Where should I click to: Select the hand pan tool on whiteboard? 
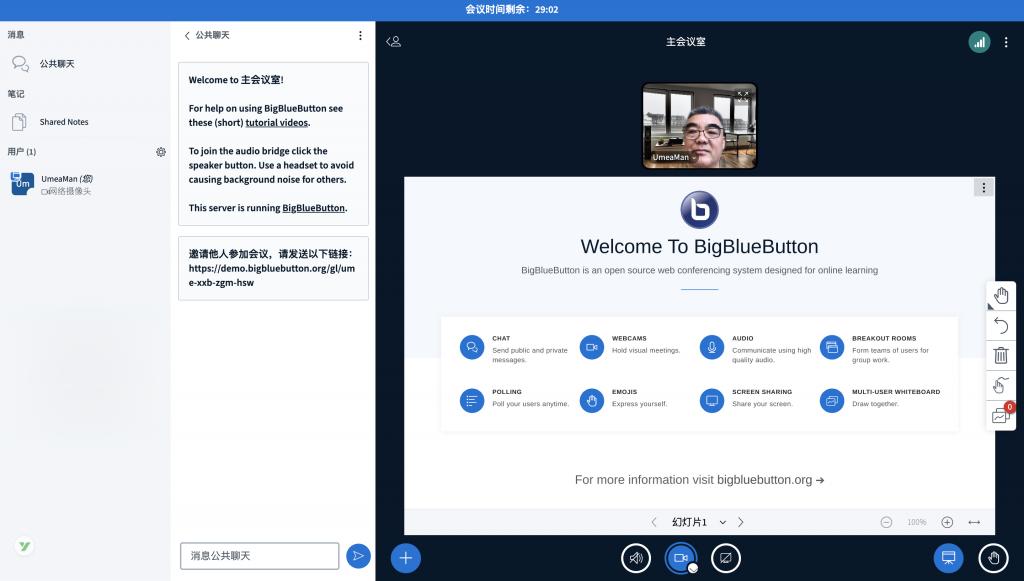[1000, 295]
